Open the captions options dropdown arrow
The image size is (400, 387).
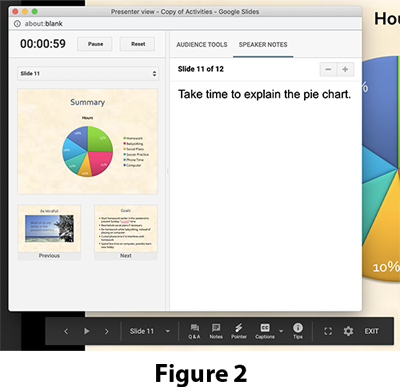point(281,331)
